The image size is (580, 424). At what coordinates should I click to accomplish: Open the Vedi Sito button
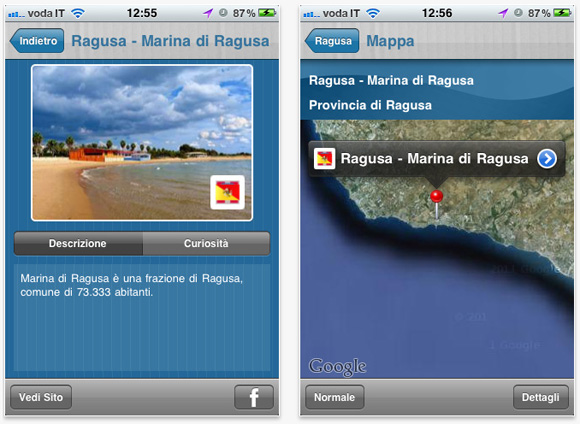[41, 397]
